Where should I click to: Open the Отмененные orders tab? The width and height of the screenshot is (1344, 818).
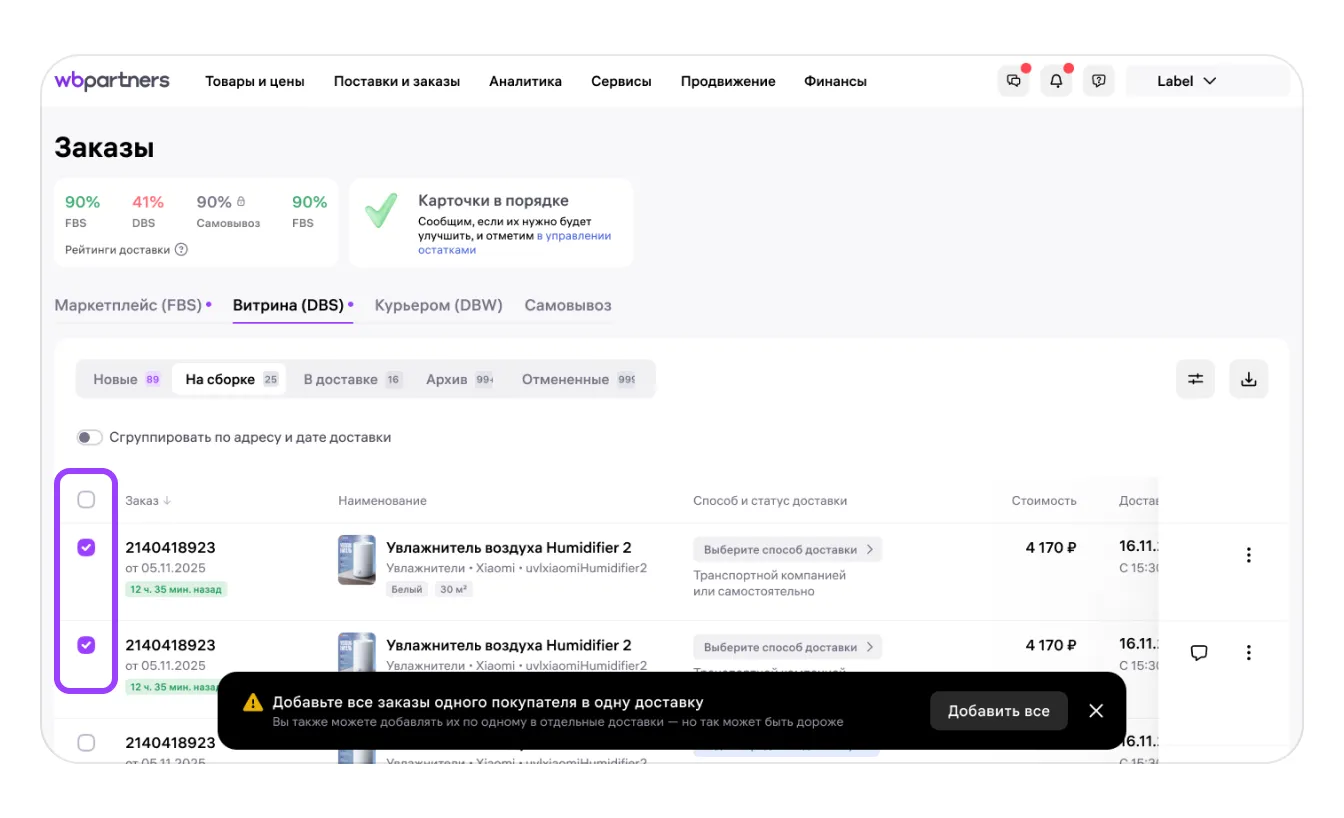tap(579, 380)
